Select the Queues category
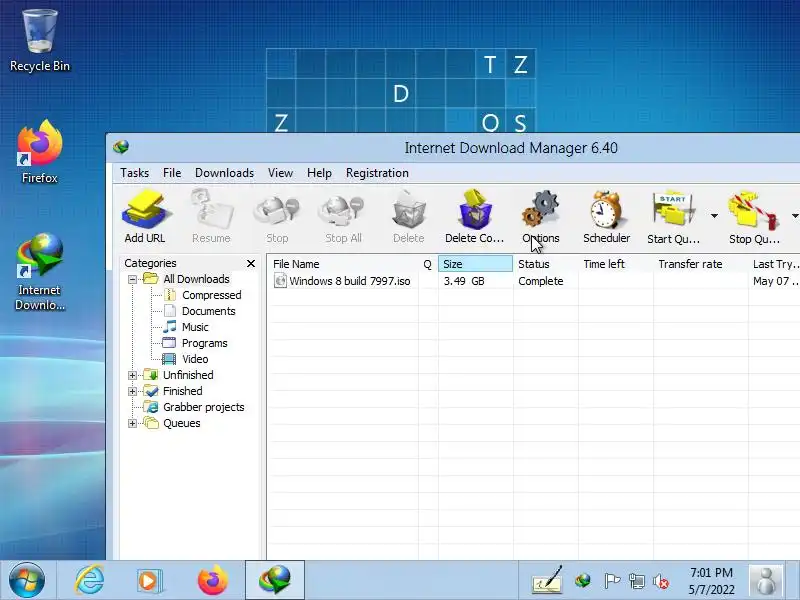The width and height of the screenshot is (800, 600). click(x=181, y=423)
